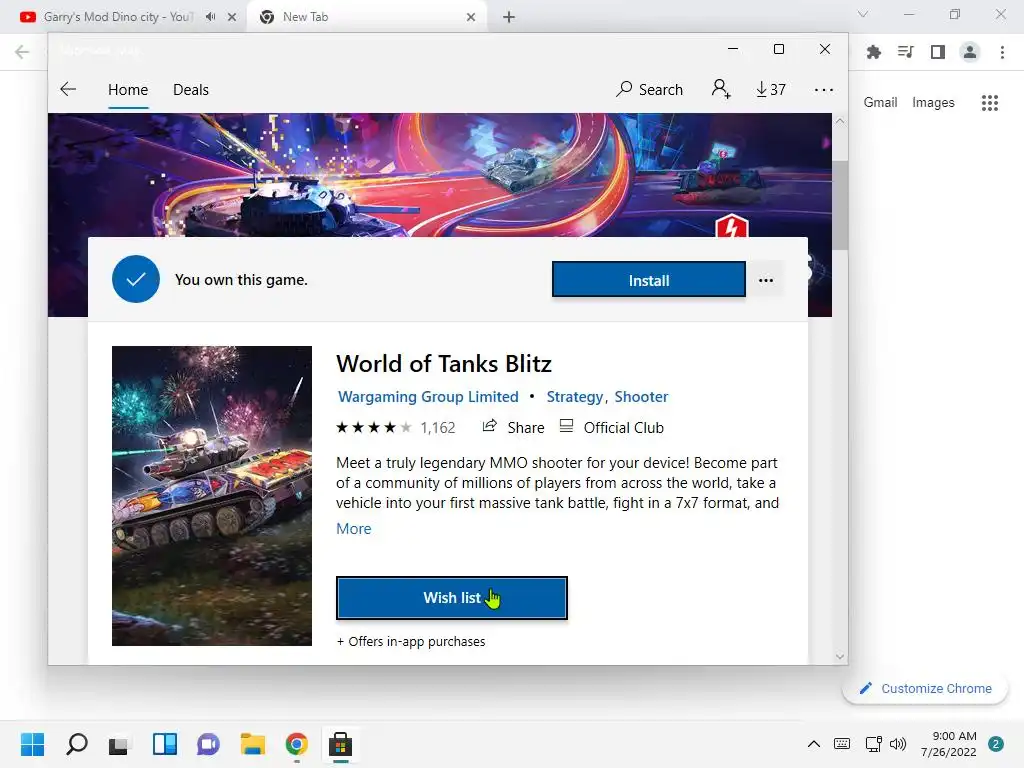Screen dimensions: 1024x768
Task: View downloads and updates showing 37
Action: coord(771,89)
